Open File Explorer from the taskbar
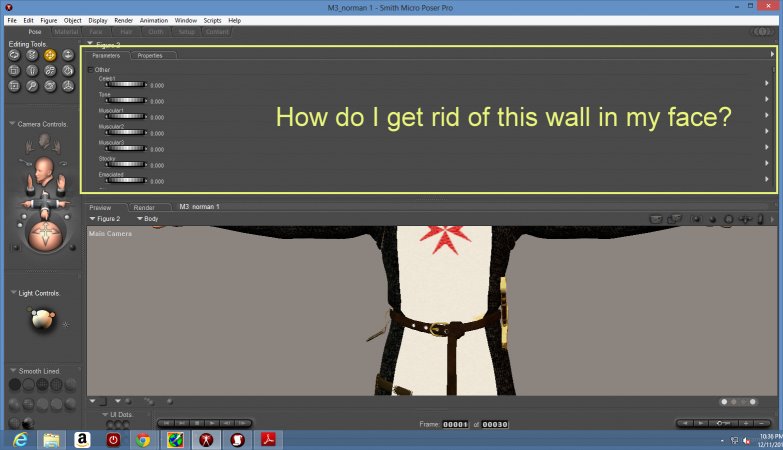Screen dimensions: 783x450 pos(51,440)
